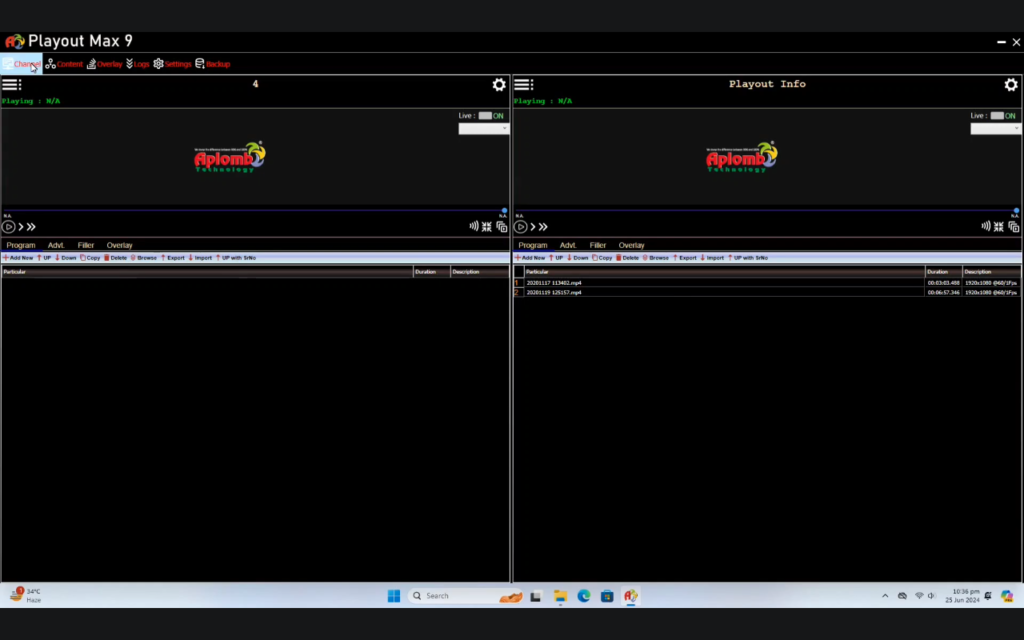Image resolution: width=1024 pixels, height=640 pixels.
Task: Toggle Live switch in Playout Info panel
Action: point(997,116)
